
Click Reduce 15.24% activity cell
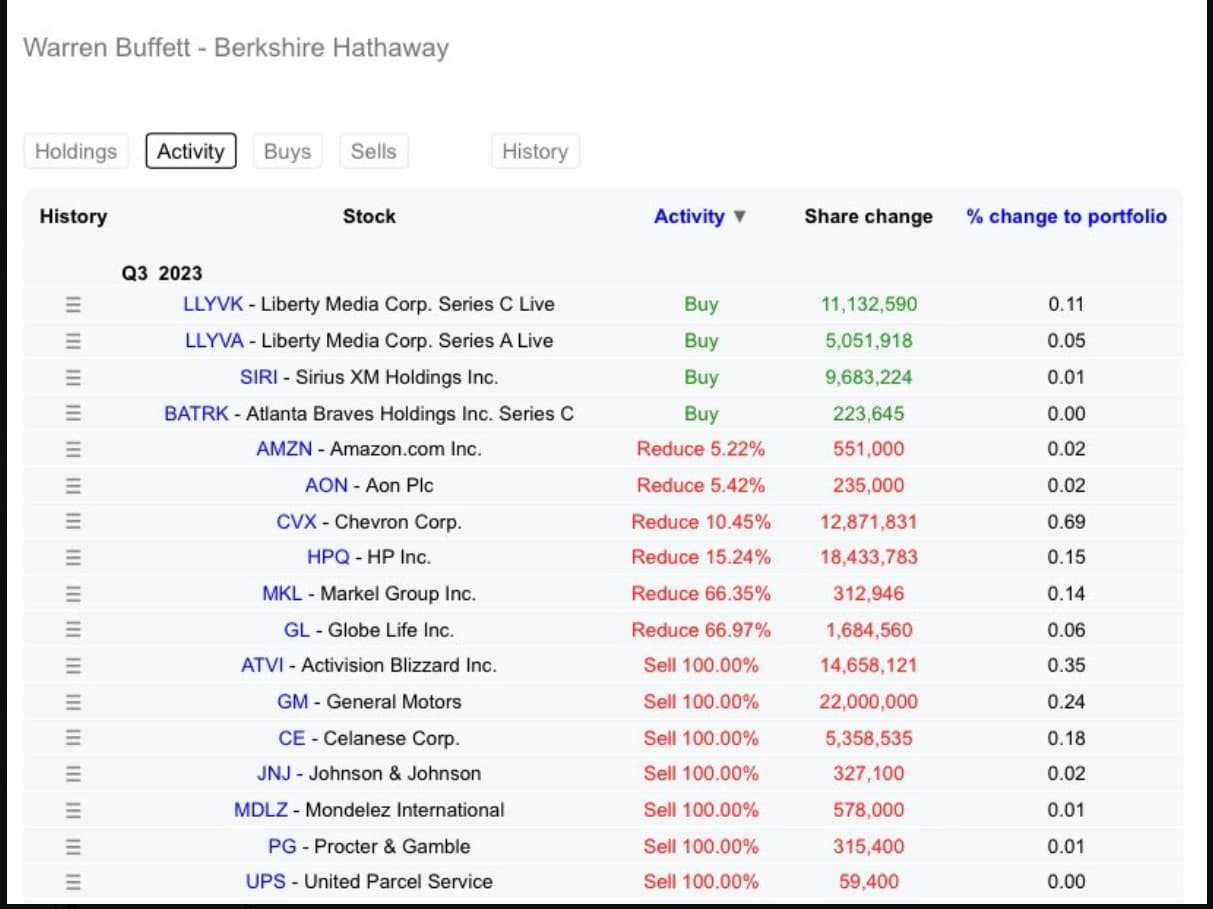pyautogui.click(x=701, y=557)
